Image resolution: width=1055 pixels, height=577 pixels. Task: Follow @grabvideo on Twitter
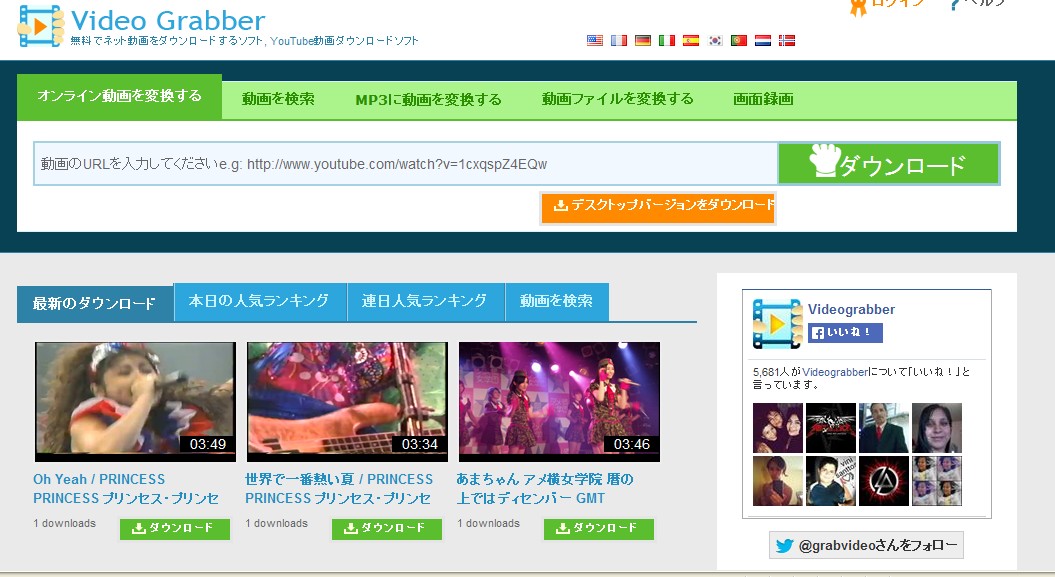point(866,545)
